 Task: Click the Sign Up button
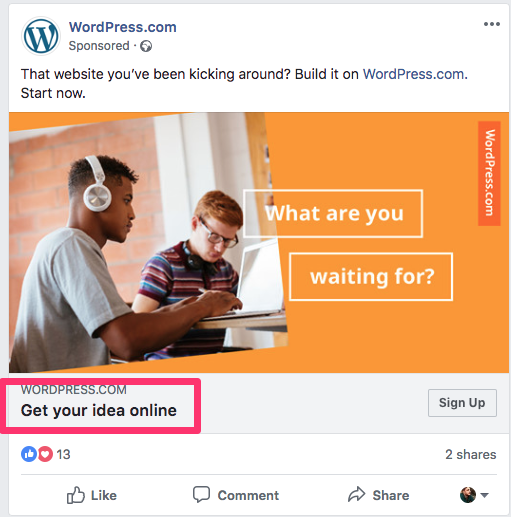(x=462, y=403)
